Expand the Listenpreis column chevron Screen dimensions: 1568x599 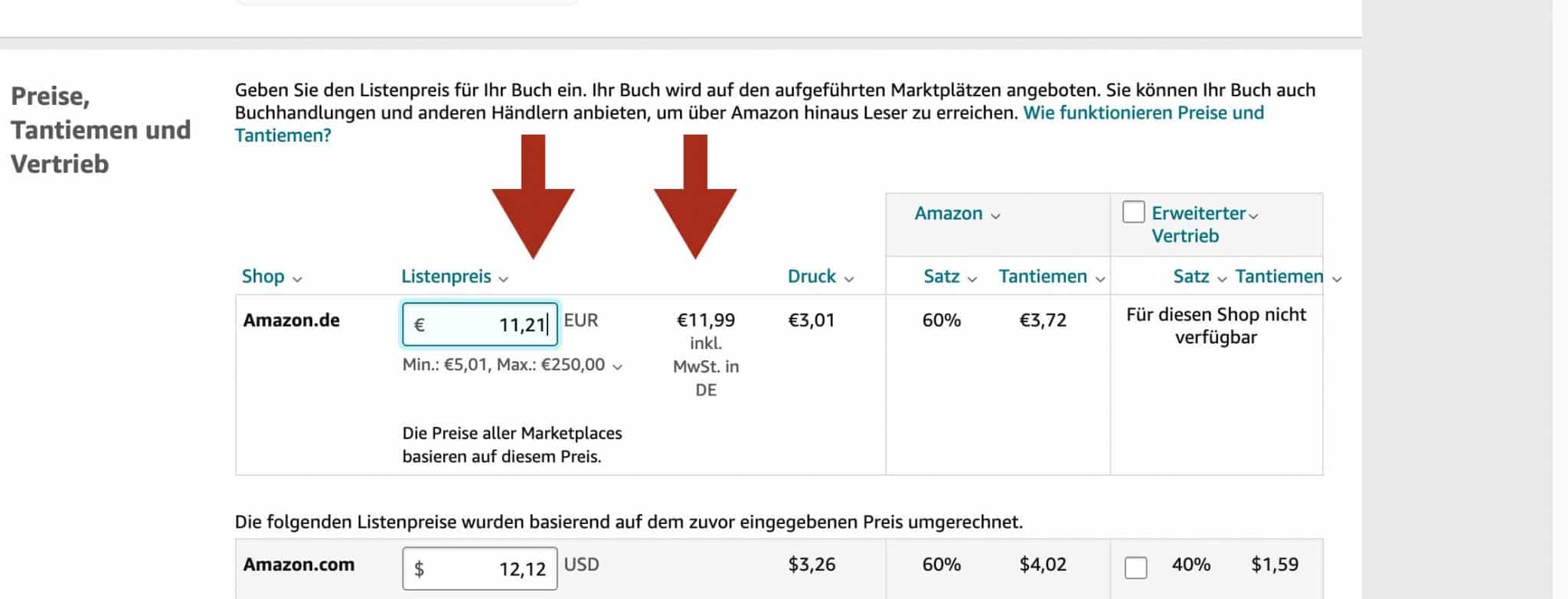[503, 278]
